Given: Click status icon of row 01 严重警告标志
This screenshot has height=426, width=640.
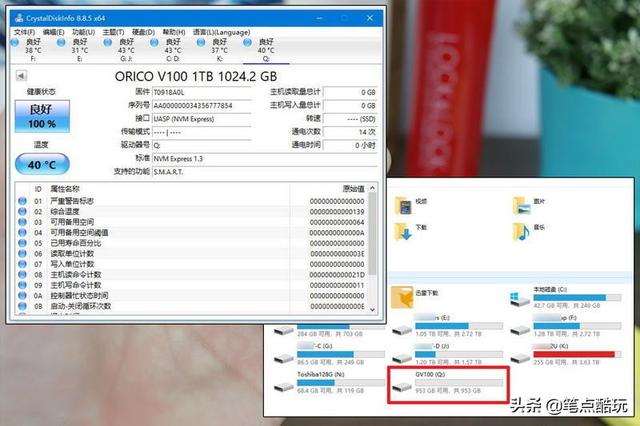Looking at the screenshot, I should coord(22,201).
